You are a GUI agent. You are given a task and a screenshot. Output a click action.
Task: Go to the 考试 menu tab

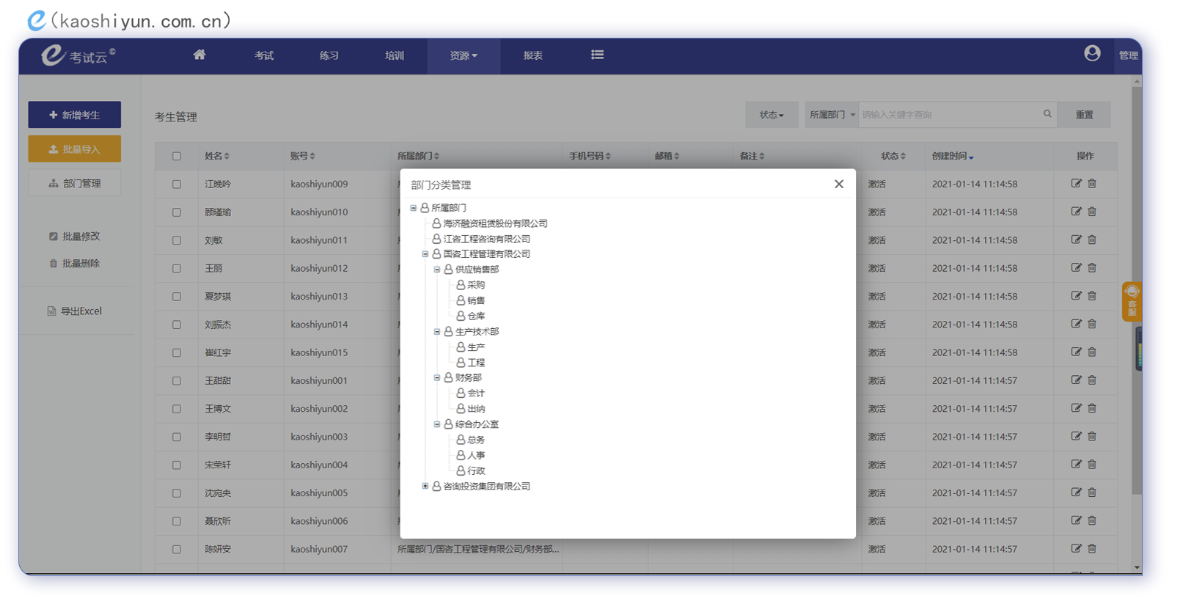(264, 56)
